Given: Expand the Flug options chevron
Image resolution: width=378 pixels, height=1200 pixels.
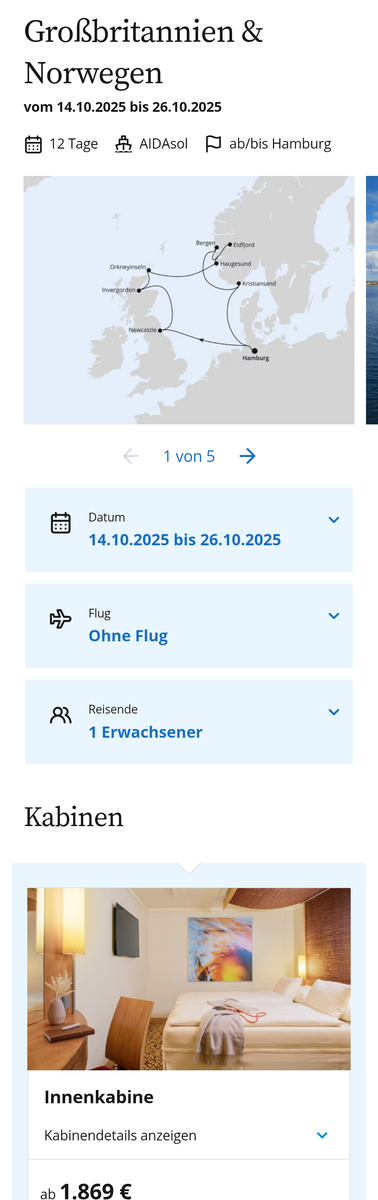Looking at the screenshot, I should tap(334, 616).
